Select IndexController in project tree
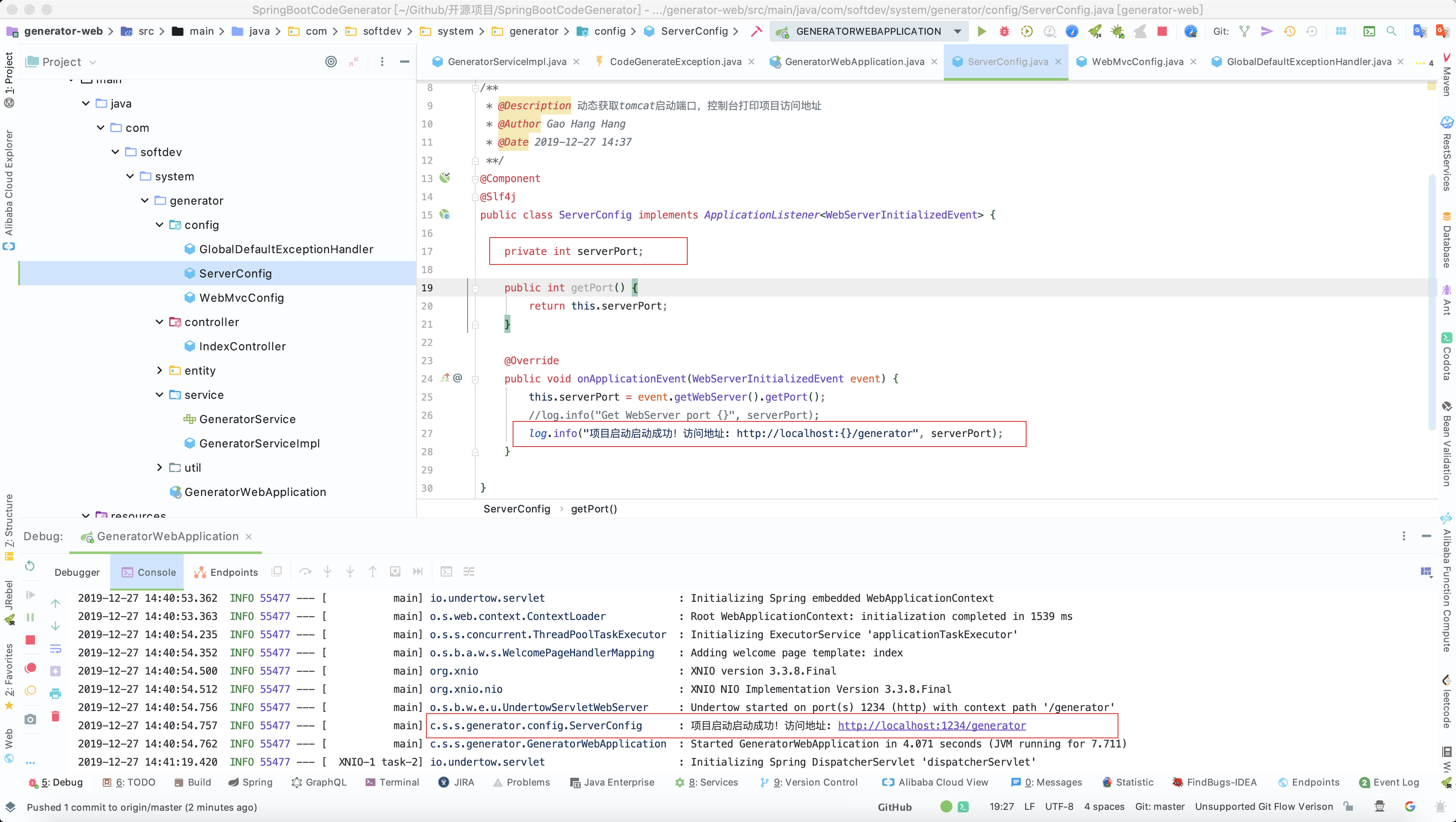Image resolution: width=1456 pixels, height=822 pixels. 242,346
